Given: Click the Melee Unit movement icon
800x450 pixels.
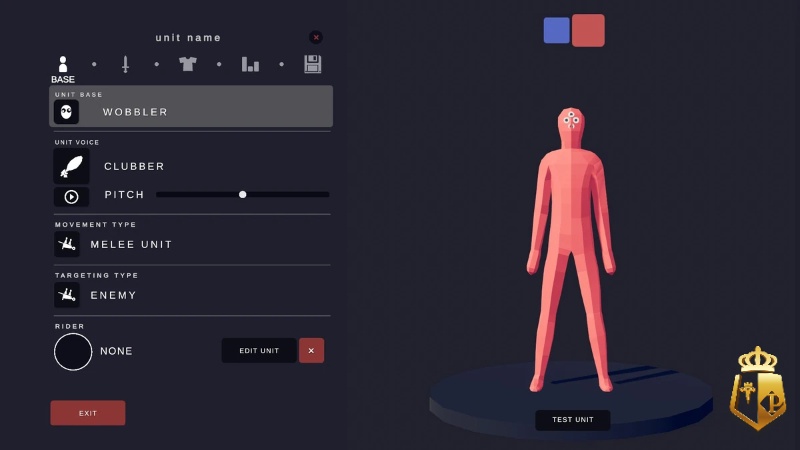Looking at the screenshot, I should [x=67, y=244].
